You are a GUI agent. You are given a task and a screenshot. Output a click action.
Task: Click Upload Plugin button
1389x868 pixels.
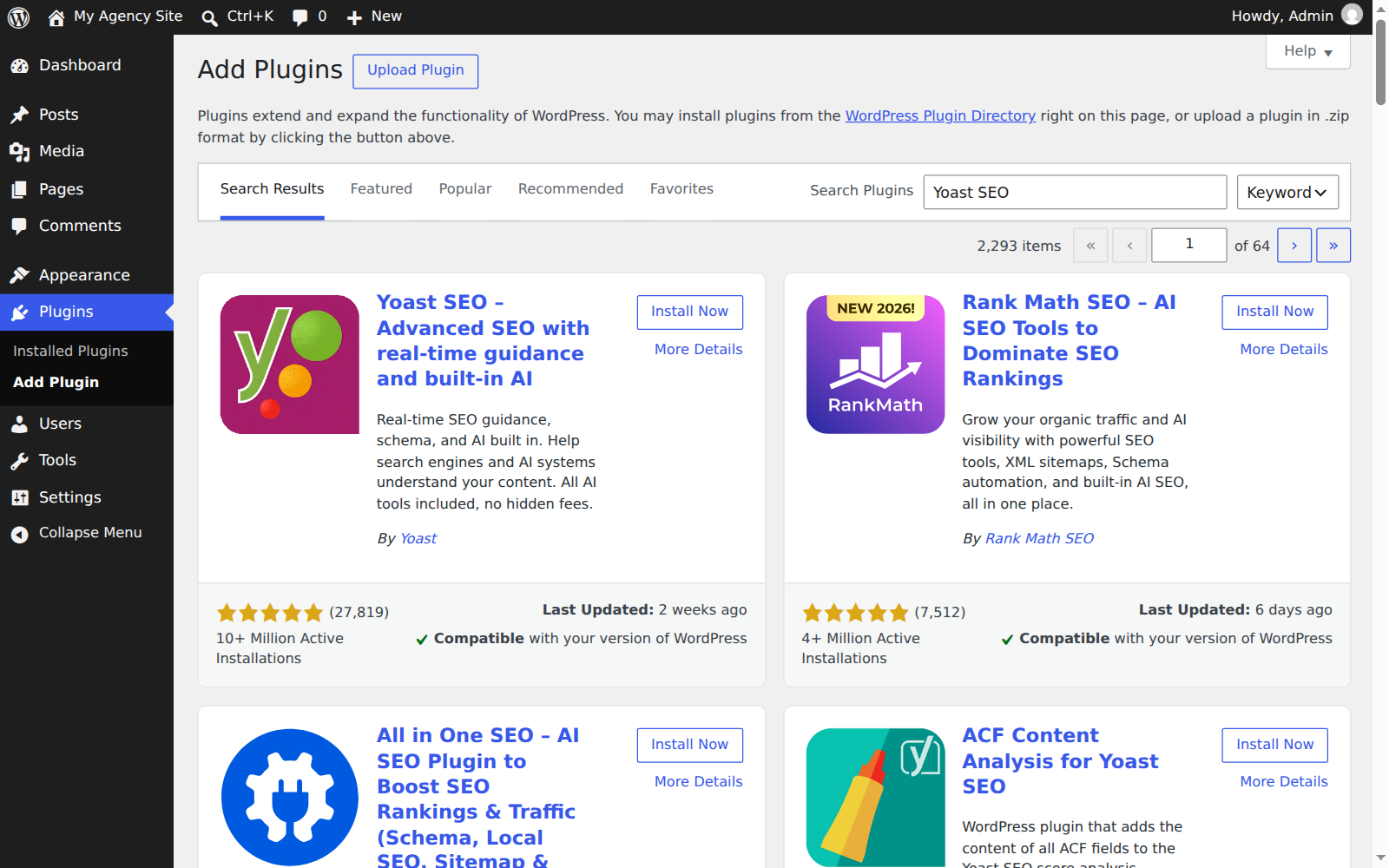[415, 71]
